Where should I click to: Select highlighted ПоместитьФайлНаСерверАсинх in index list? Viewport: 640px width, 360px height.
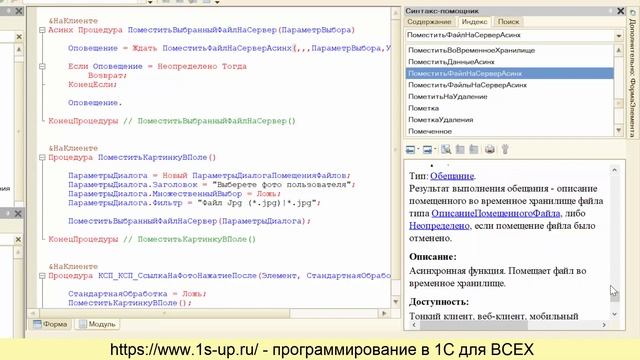click(x=509, y=73)
